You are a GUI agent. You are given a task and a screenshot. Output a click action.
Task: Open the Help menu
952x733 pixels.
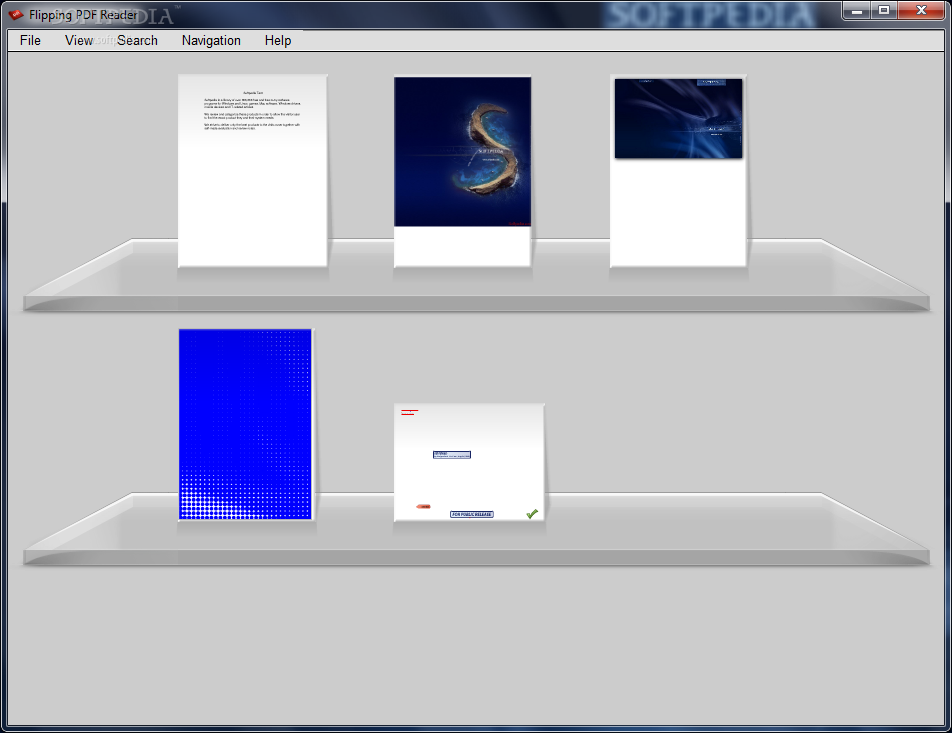point(278,40)
